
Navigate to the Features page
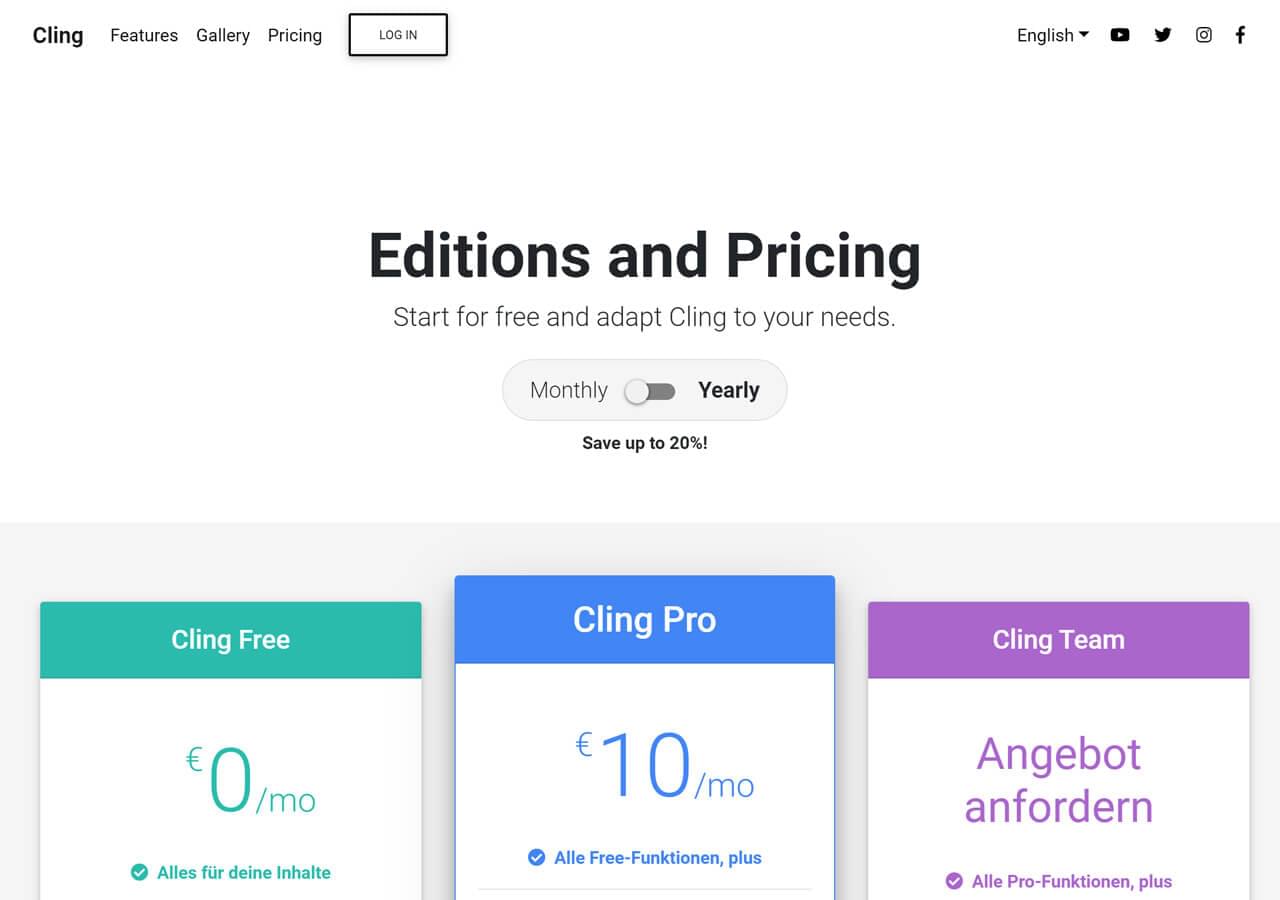coord(143,35)
